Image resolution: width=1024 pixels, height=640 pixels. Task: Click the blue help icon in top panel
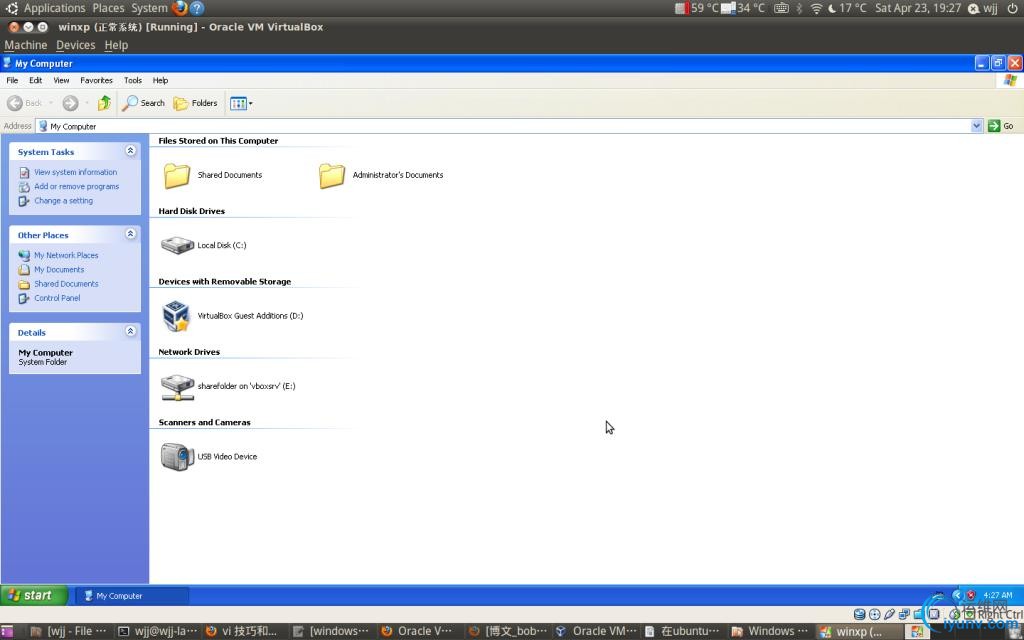click(197, 8)
